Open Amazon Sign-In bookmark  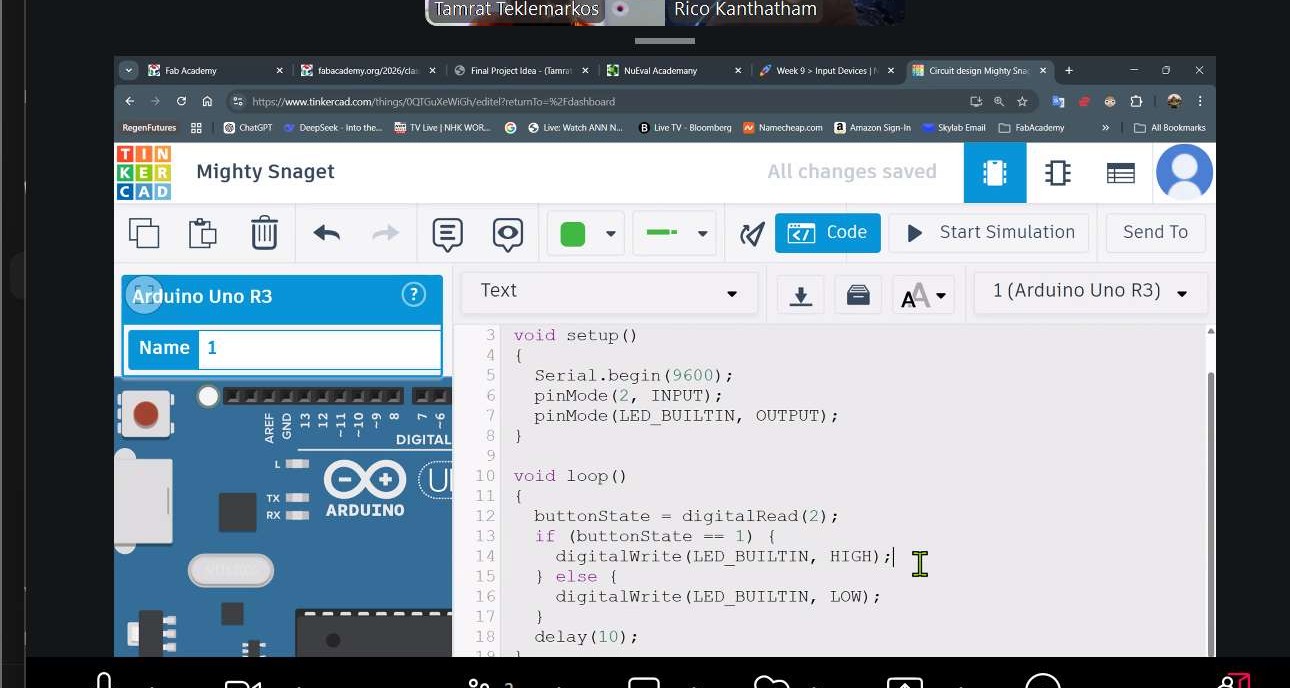pos(872,128)
